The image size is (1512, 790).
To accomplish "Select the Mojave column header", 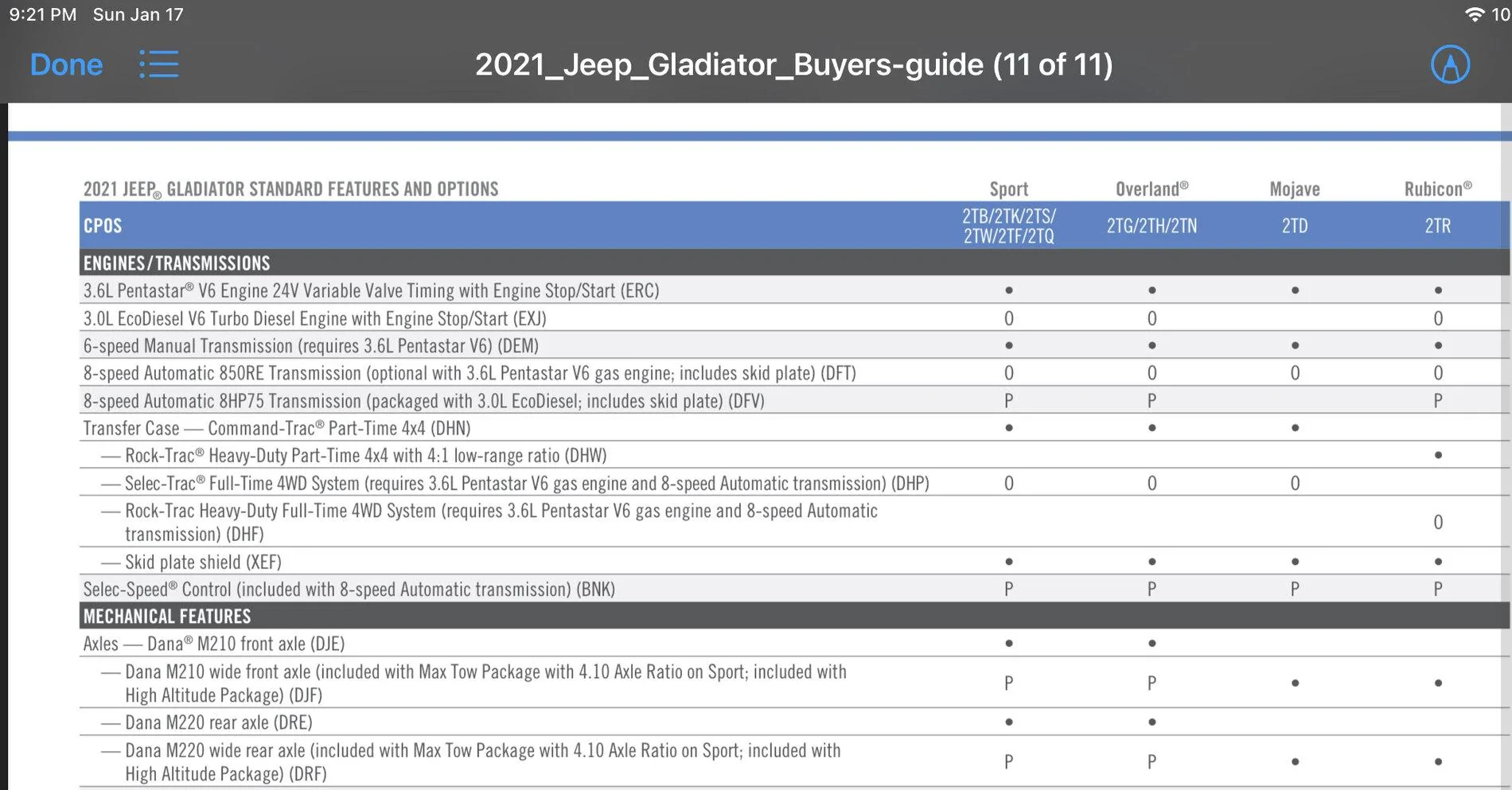I will (x=1295, y=189).
